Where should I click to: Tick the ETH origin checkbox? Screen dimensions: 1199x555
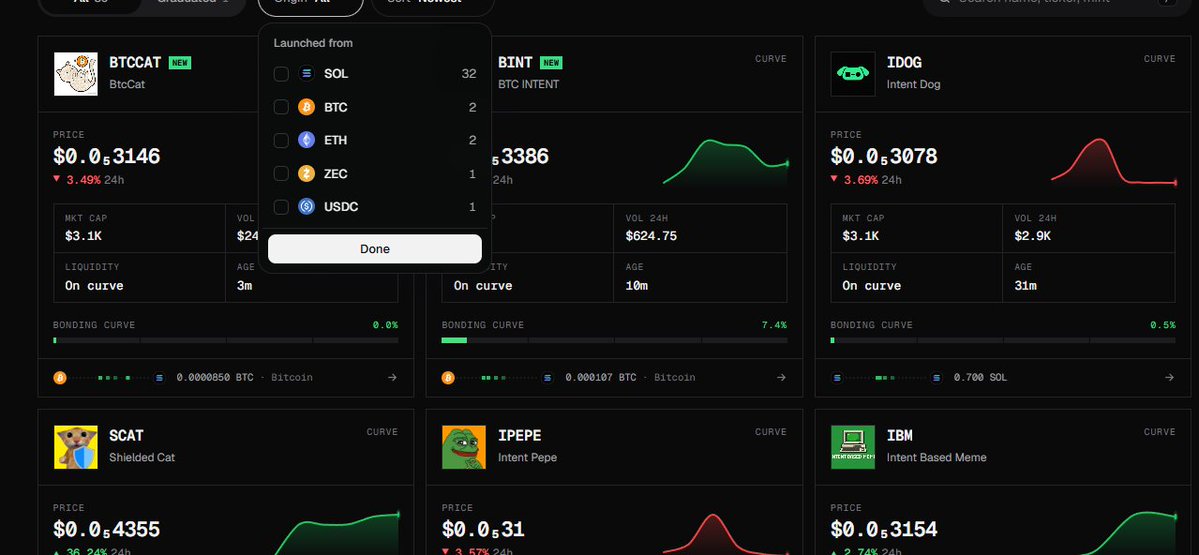281,141
